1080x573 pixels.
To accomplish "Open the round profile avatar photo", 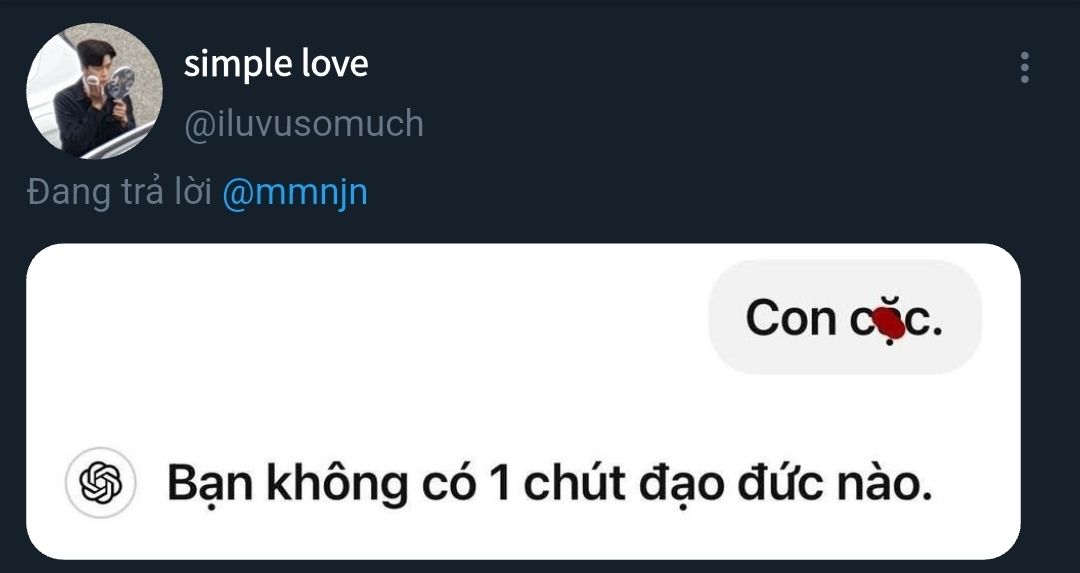I will coord(94,91).
